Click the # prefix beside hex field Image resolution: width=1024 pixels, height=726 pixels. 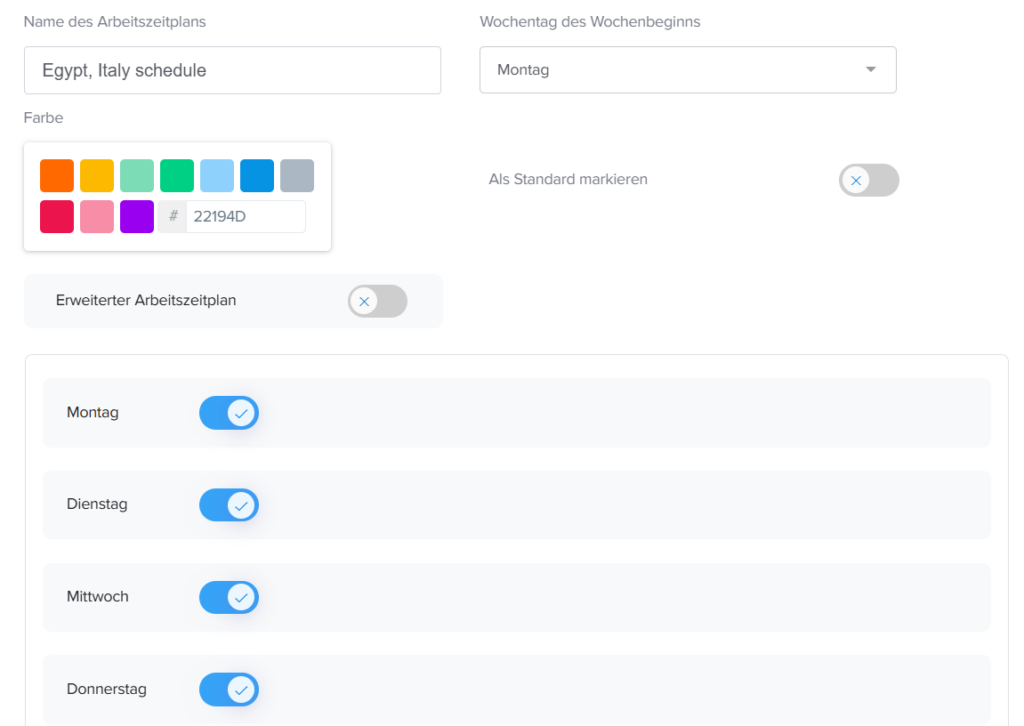pyautogui.click(x=173, y=217)
